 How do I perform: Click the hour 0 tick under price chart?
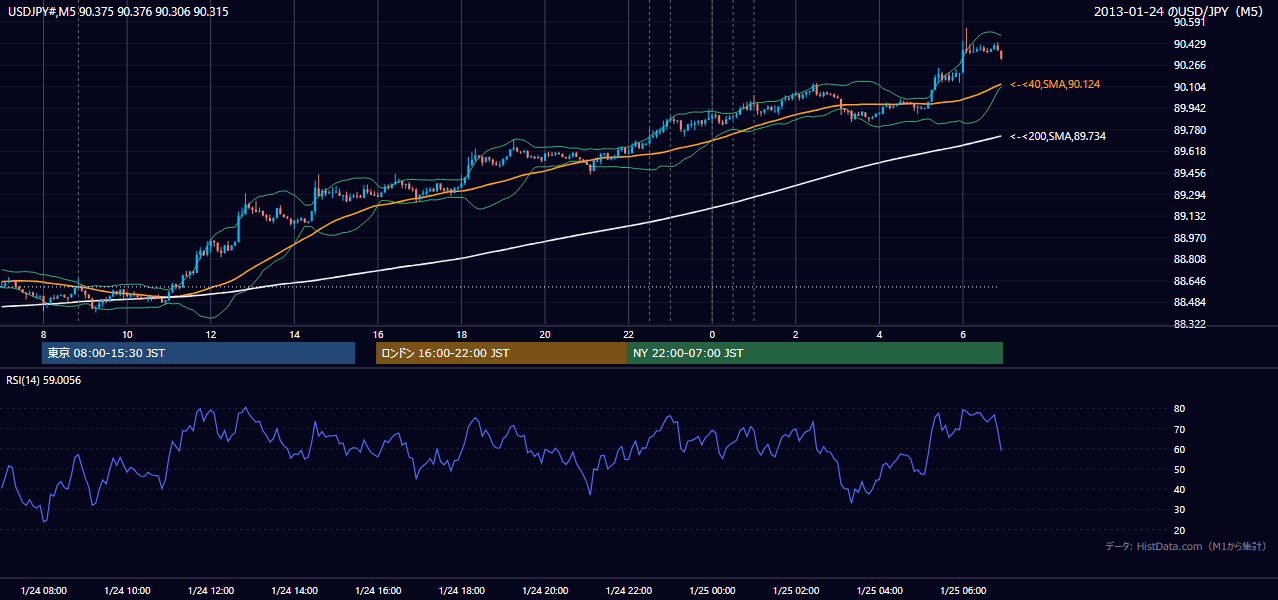(x=712, y=334)
